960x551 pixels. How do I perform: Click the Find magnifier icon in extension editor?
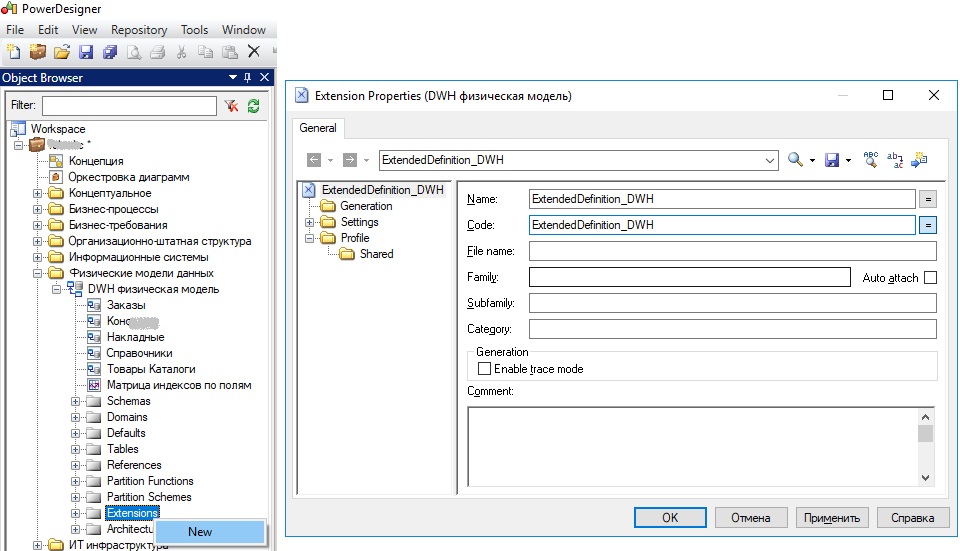coord(795,160)
